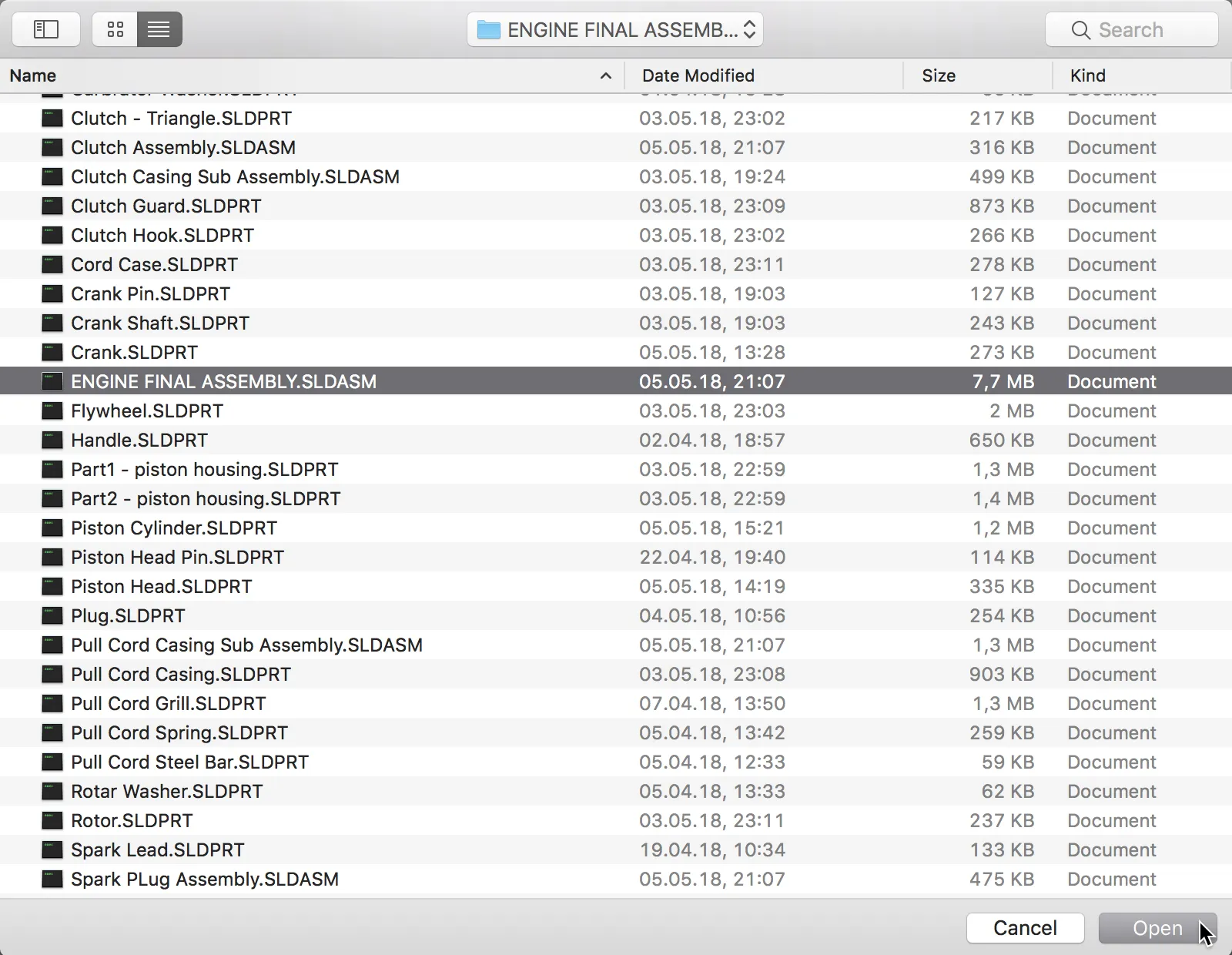
Task: Open ENGINE FINAL ASSEMB... folder dropdown
Action: pyautogui.click(x=615, y=29)
